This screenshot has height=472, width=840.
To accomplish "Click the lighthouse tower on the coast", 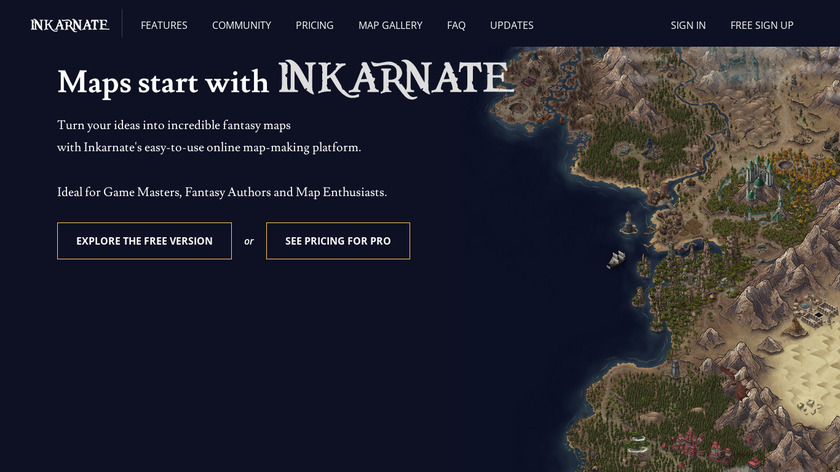I will click(628, 222).
